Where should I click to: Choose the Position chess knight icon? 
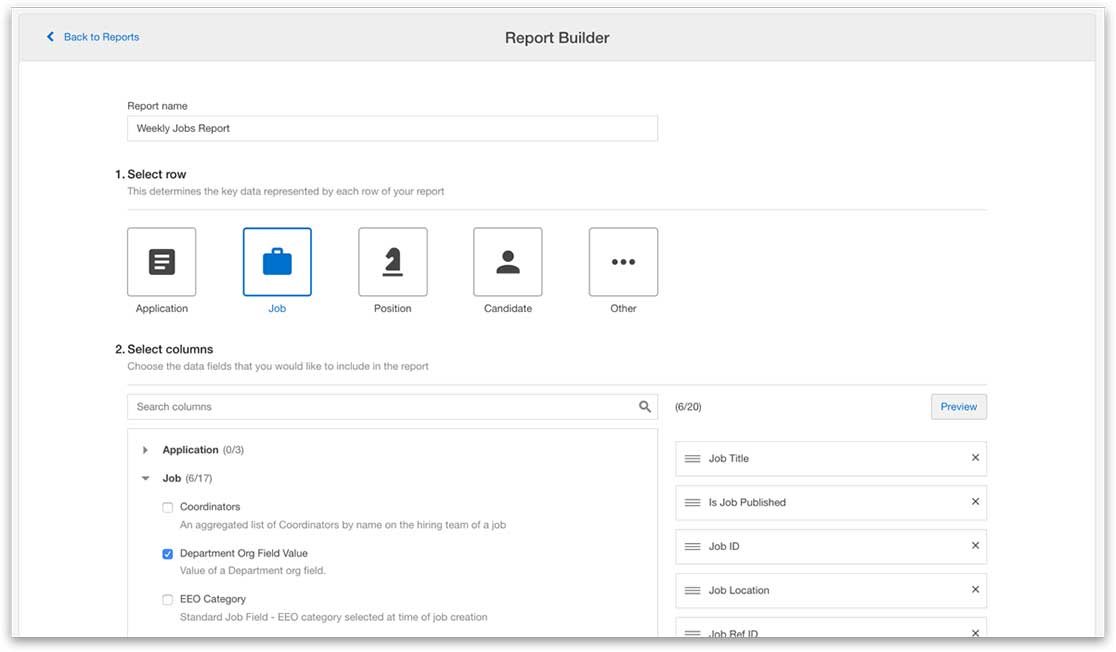point(393,262)
